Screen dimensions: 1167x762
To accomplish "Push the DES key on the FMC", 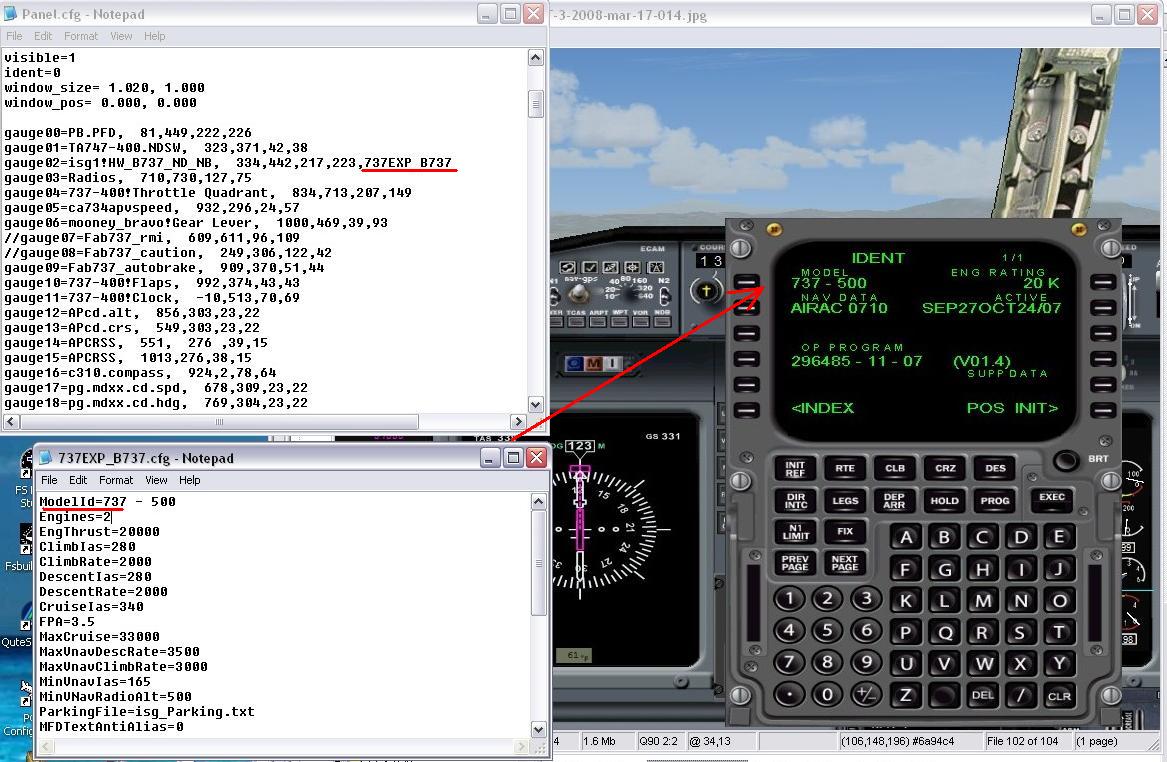I will point(995,469).
